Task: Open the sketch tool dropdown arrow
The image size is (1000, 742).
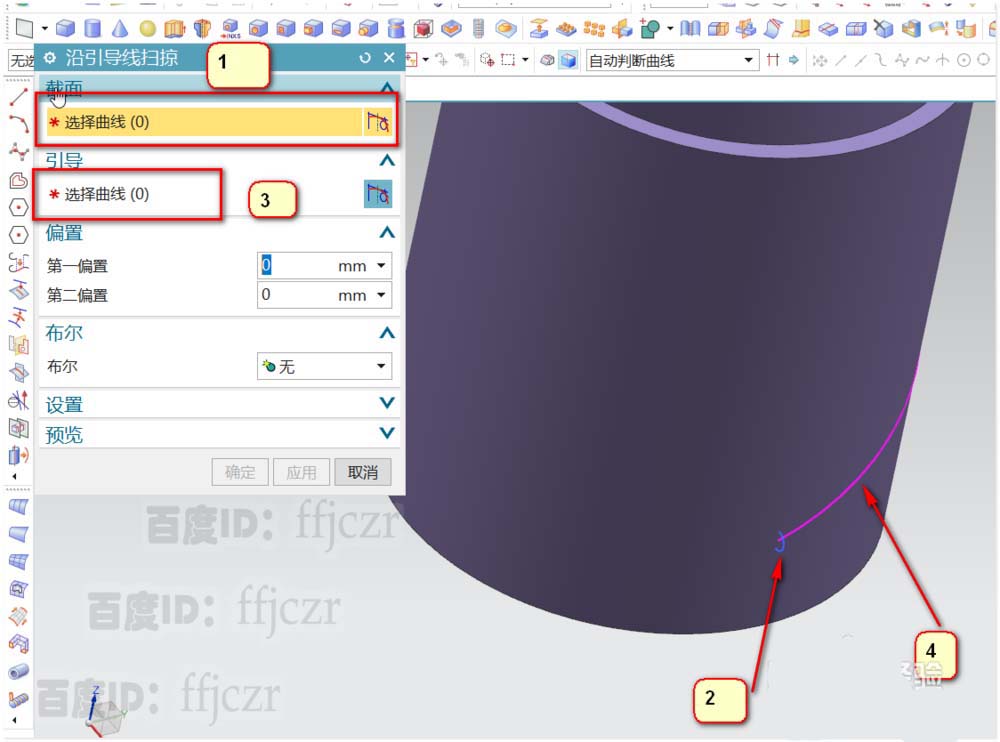Action: click(45, 28)
